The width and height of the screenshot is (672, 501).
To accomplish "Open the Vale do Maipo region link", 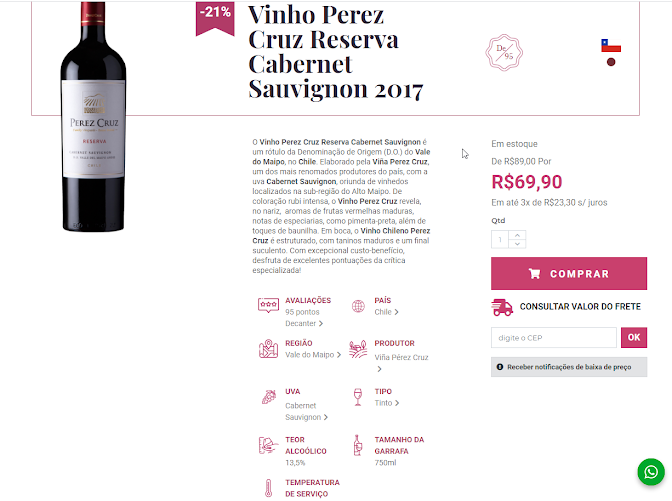I will (313, 355).
